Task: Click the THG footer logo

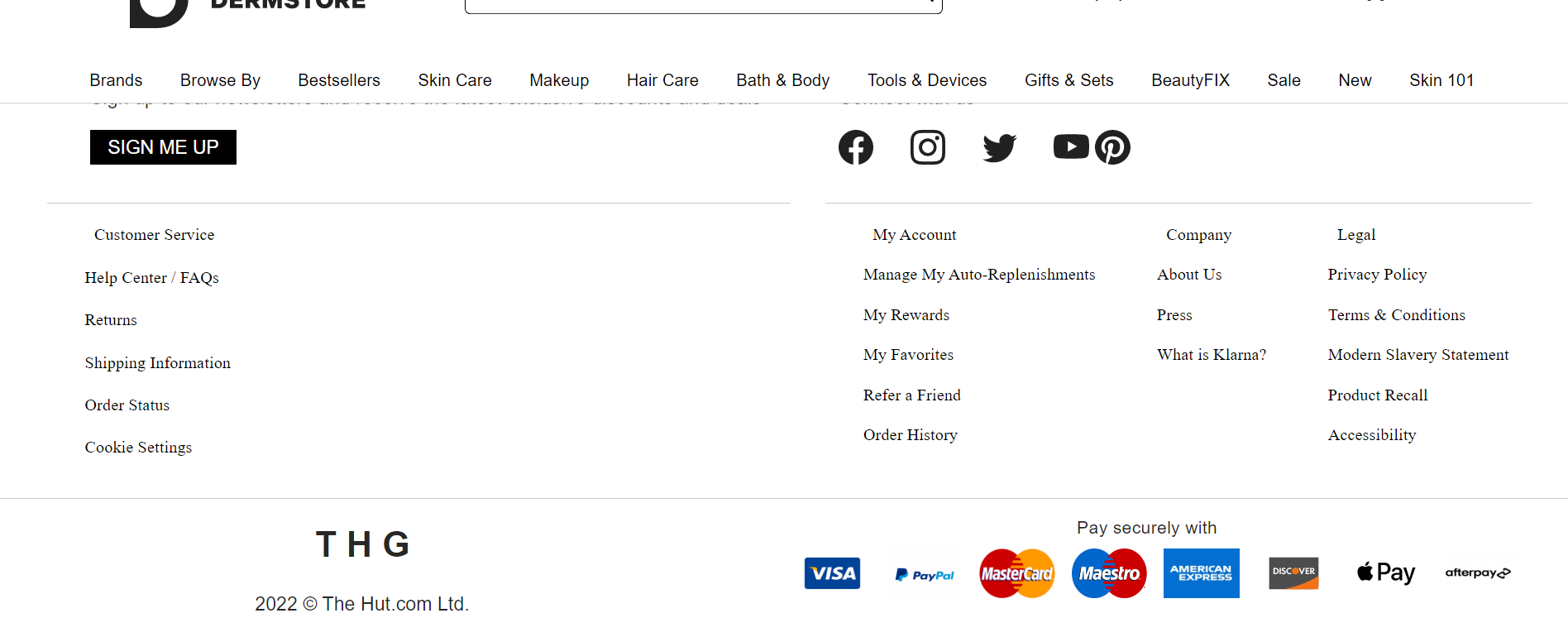Action: (x=363, y=544)
